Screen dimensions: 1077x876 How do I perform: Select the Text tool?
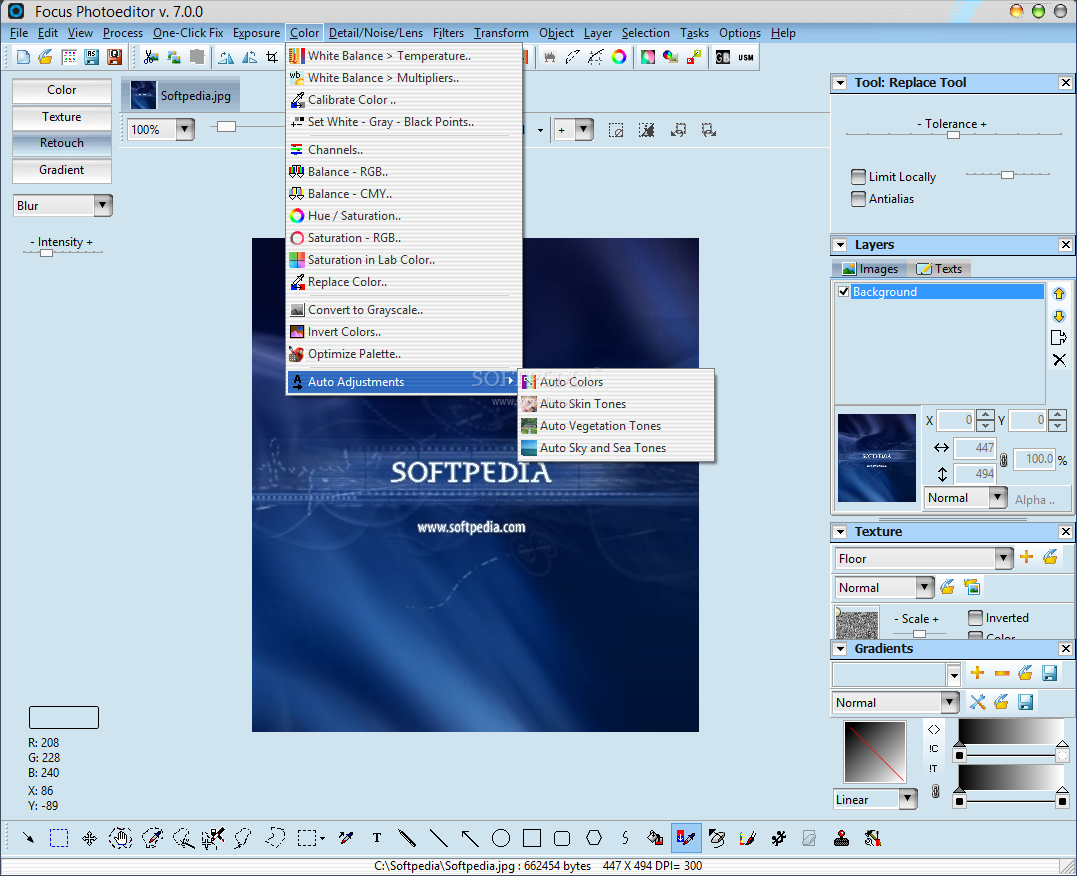coord(376,838)
